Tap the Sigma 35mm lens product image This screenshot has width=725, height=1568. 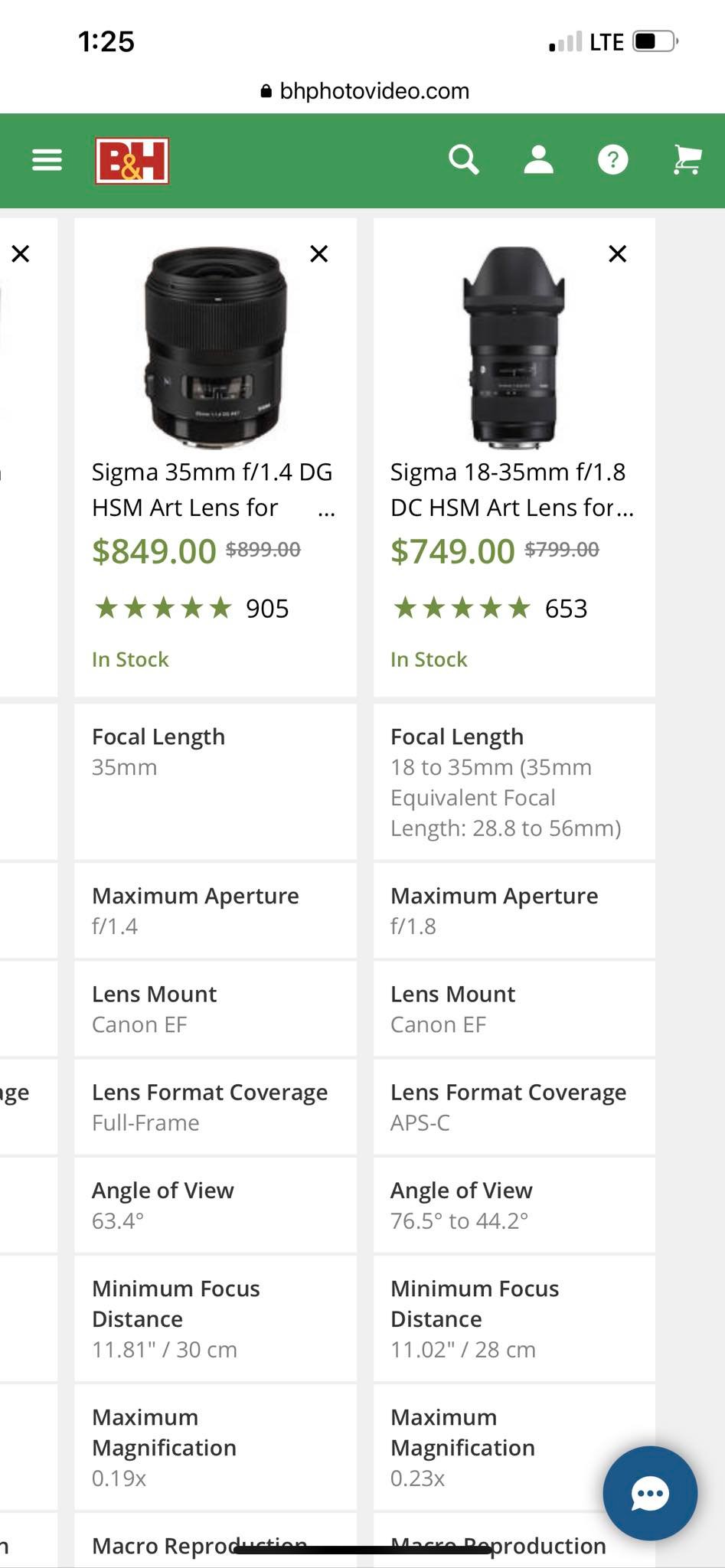[215, 347]
